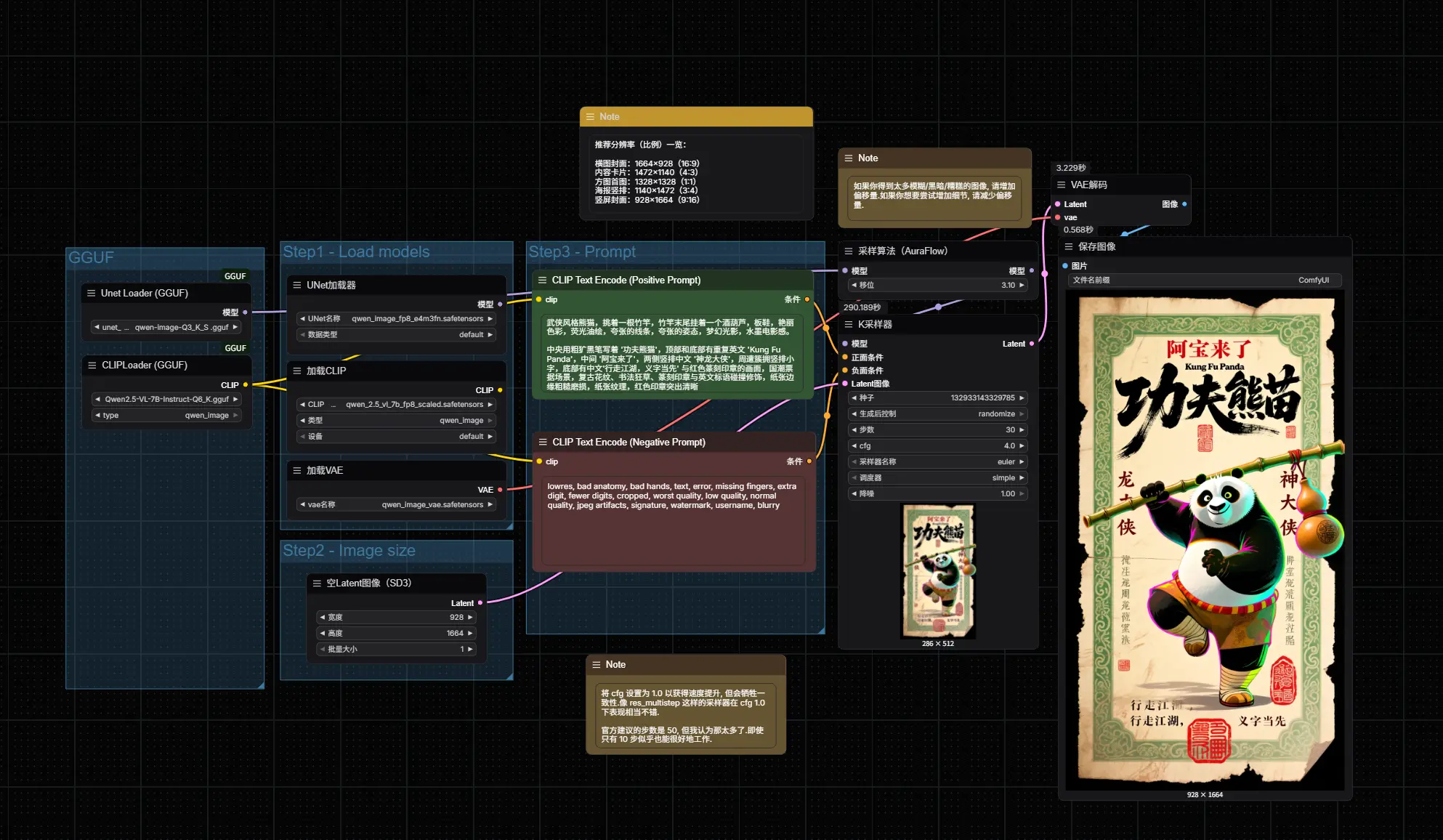Open the 生成后控制 randomize dropdown
This screenshot has width=1443, height=840.
937,413
